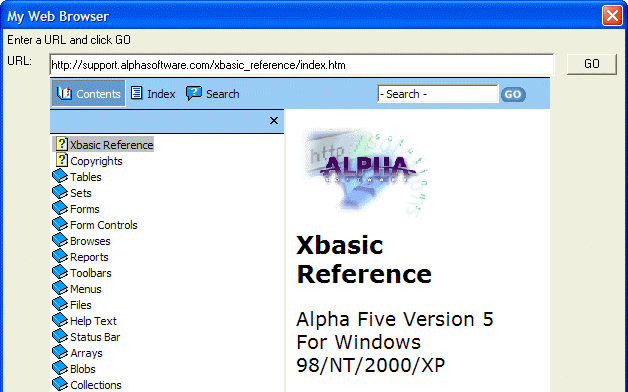Expand the Browses topic
The image size is (628, 392).
(90, 241)
